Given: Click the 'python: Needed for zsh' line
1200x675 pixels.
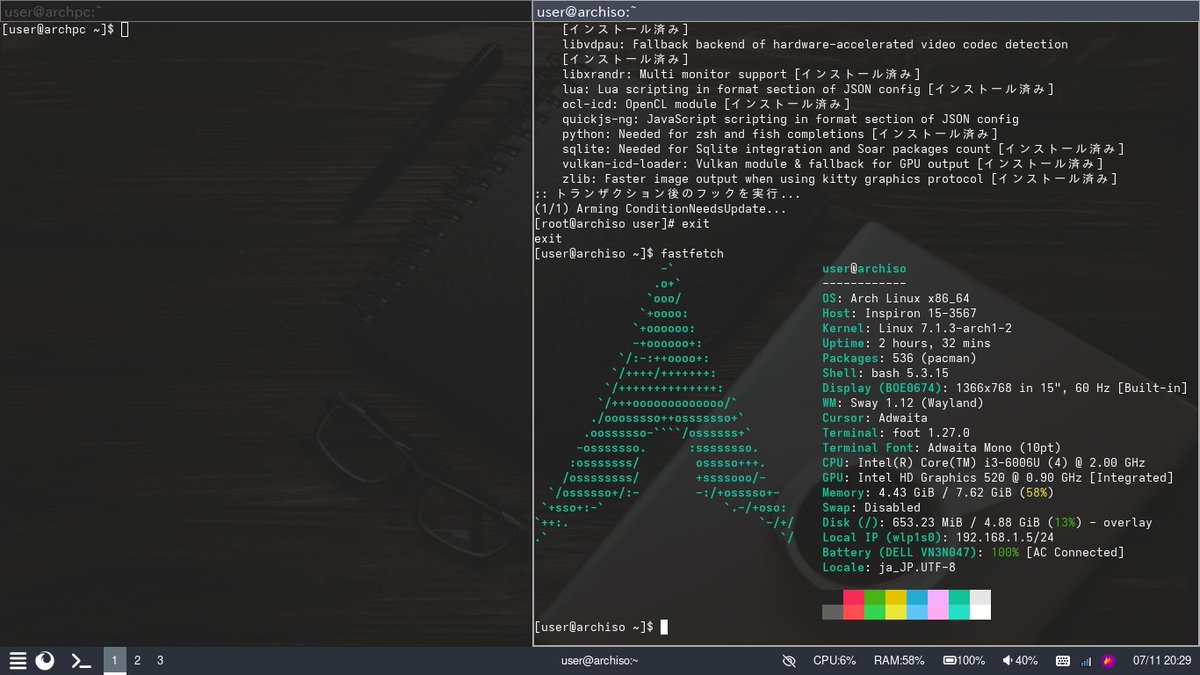Looking at the screenshot, I should coord(780,134).
